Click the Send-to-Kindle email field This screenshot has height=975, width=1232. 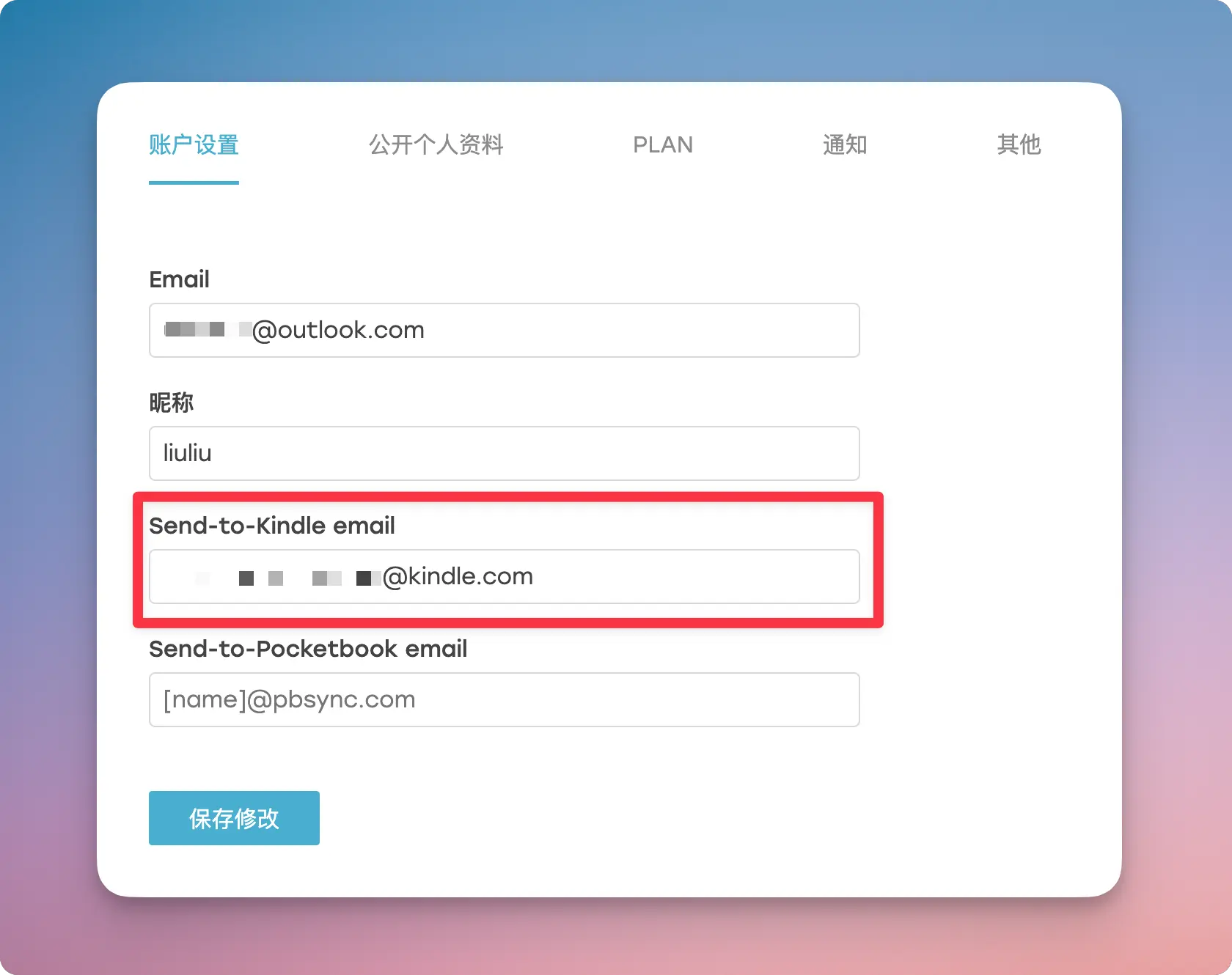click(x=505, y=577)
